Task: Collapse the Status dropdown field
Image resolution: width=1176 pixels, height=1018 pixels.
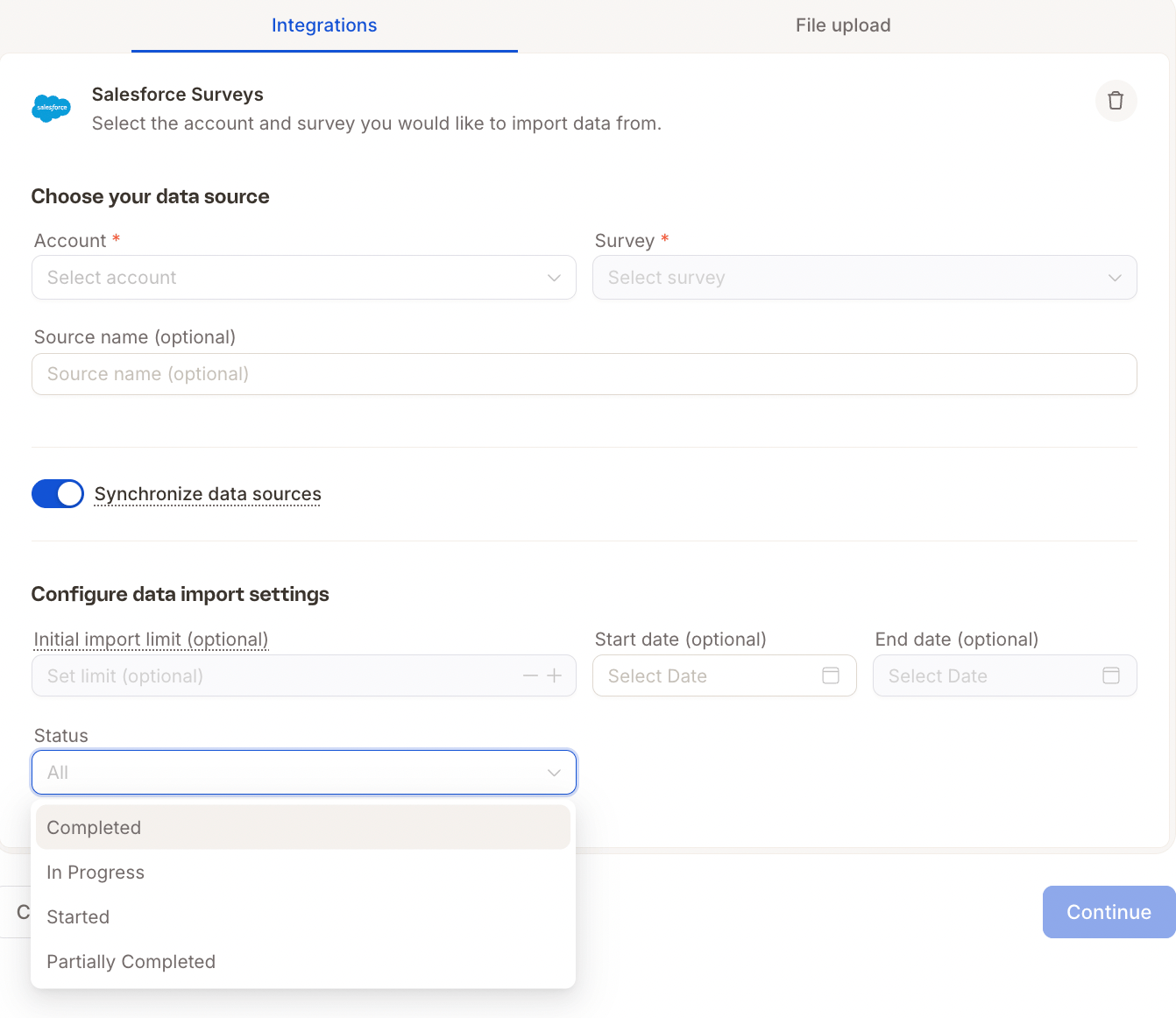Action: (304, 773)
